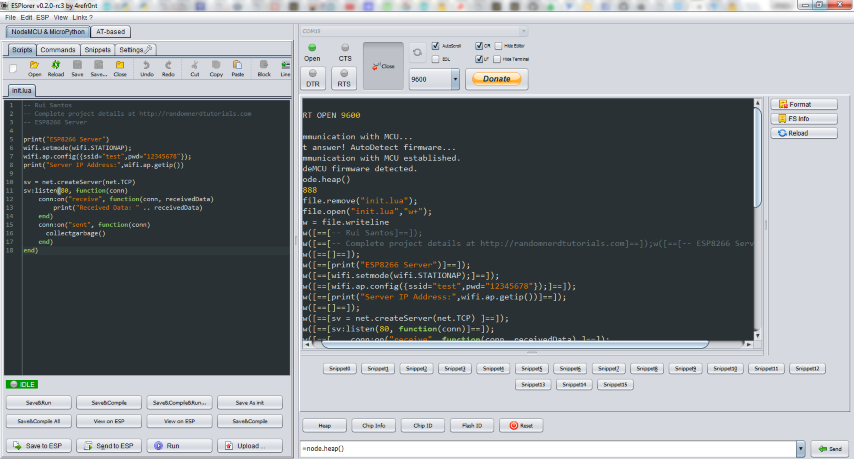Click the Cut scissors icon
854x459 pixels.
tap(194, 68)
